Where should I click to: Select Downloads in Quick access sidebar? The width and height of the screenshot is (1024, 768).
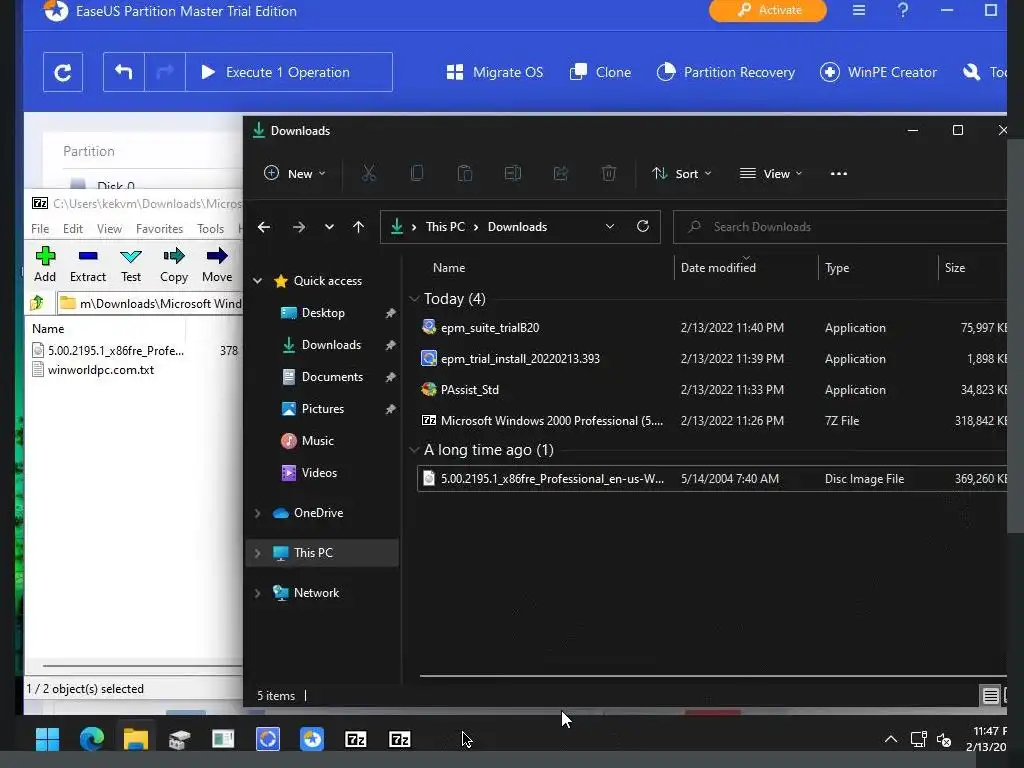point(330,345)
